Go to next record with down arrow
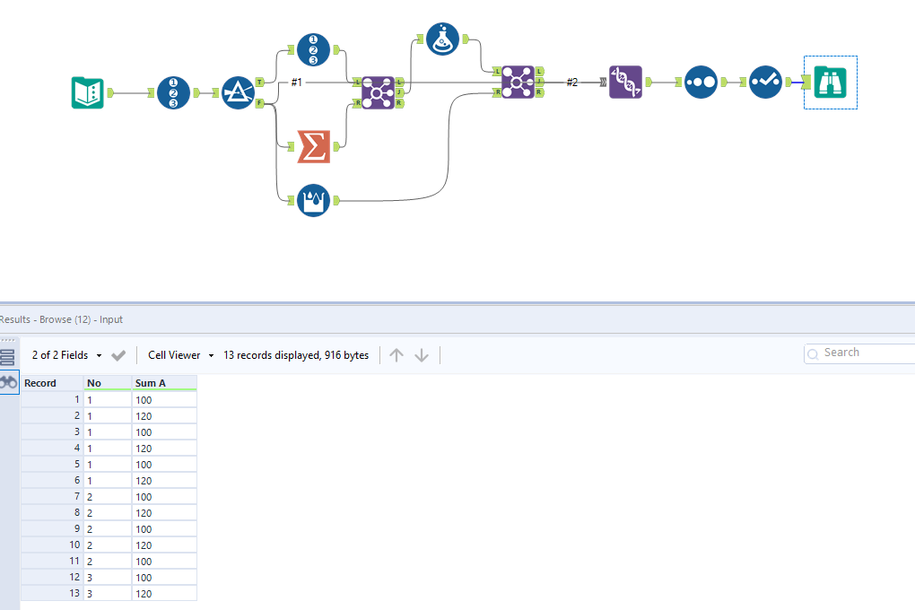The image size is (915, 610). pyautogui.click(x=421, y=355)
